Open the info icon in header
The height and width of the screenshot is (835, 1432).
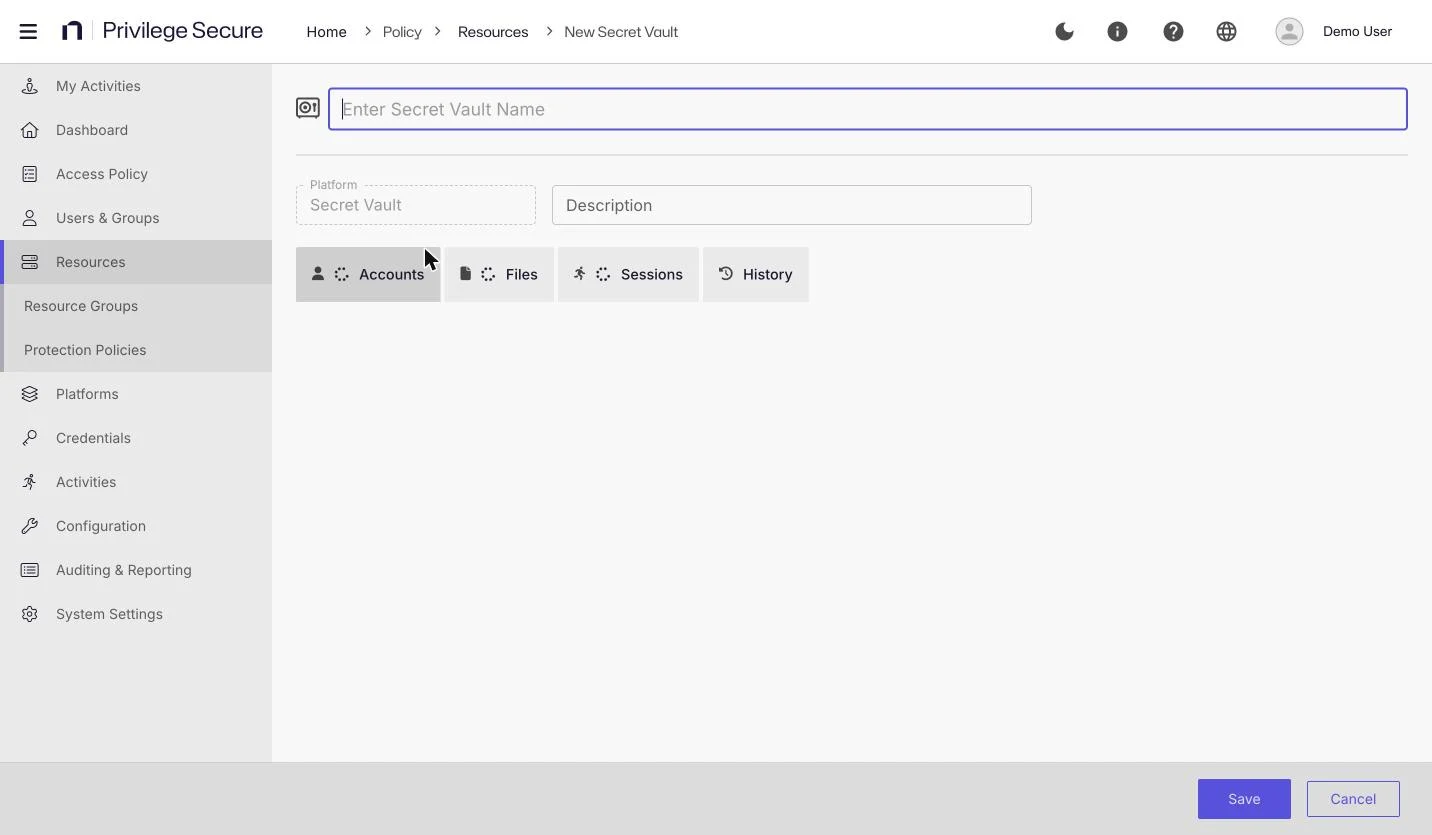(1117, 31)
